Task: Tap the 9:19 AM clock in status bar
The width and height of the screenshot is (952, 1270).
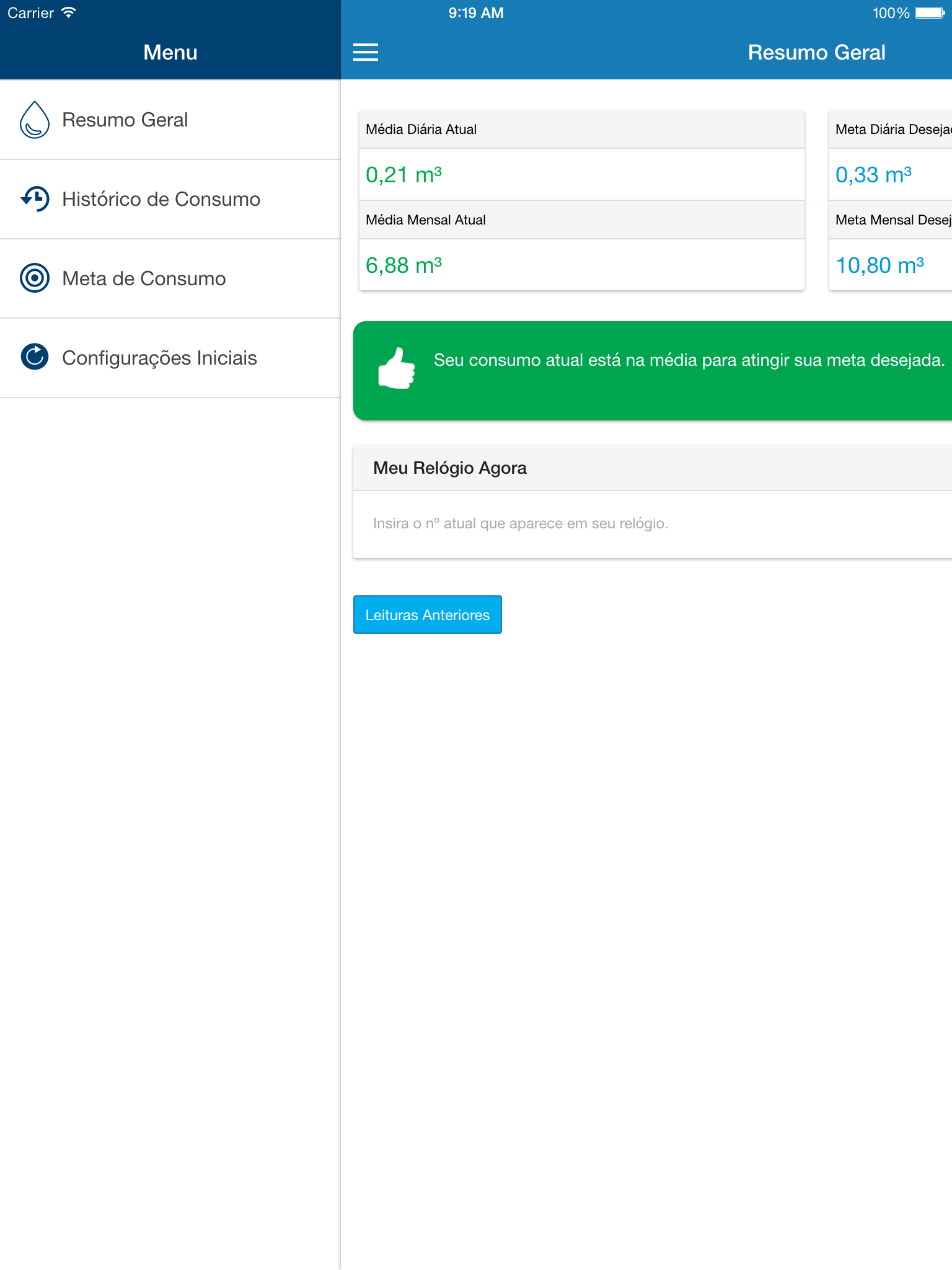Action: [476, 13]
